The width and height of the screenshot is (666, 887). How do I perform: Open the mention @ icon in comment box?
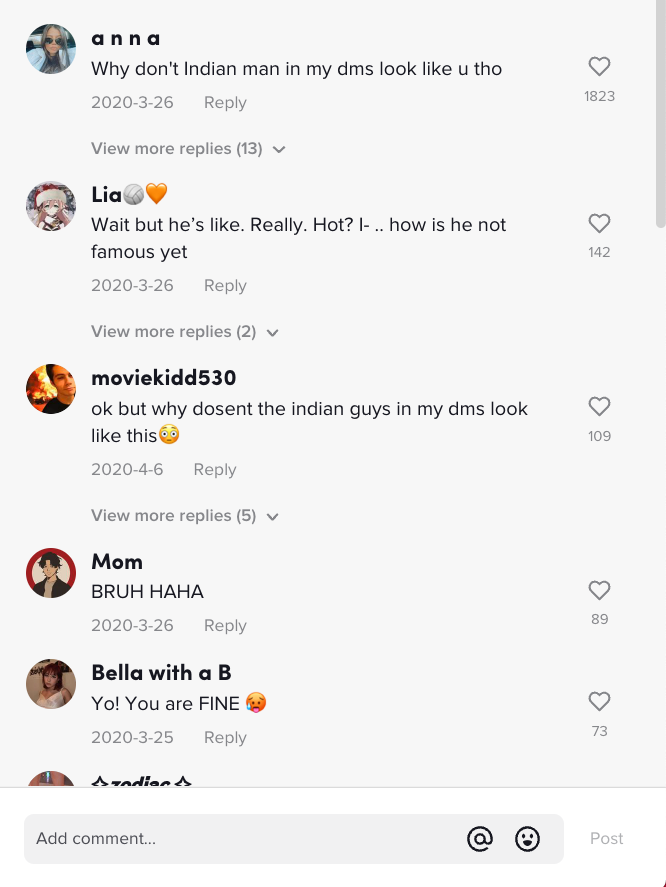pyautogui.click(x=480, y=838)
